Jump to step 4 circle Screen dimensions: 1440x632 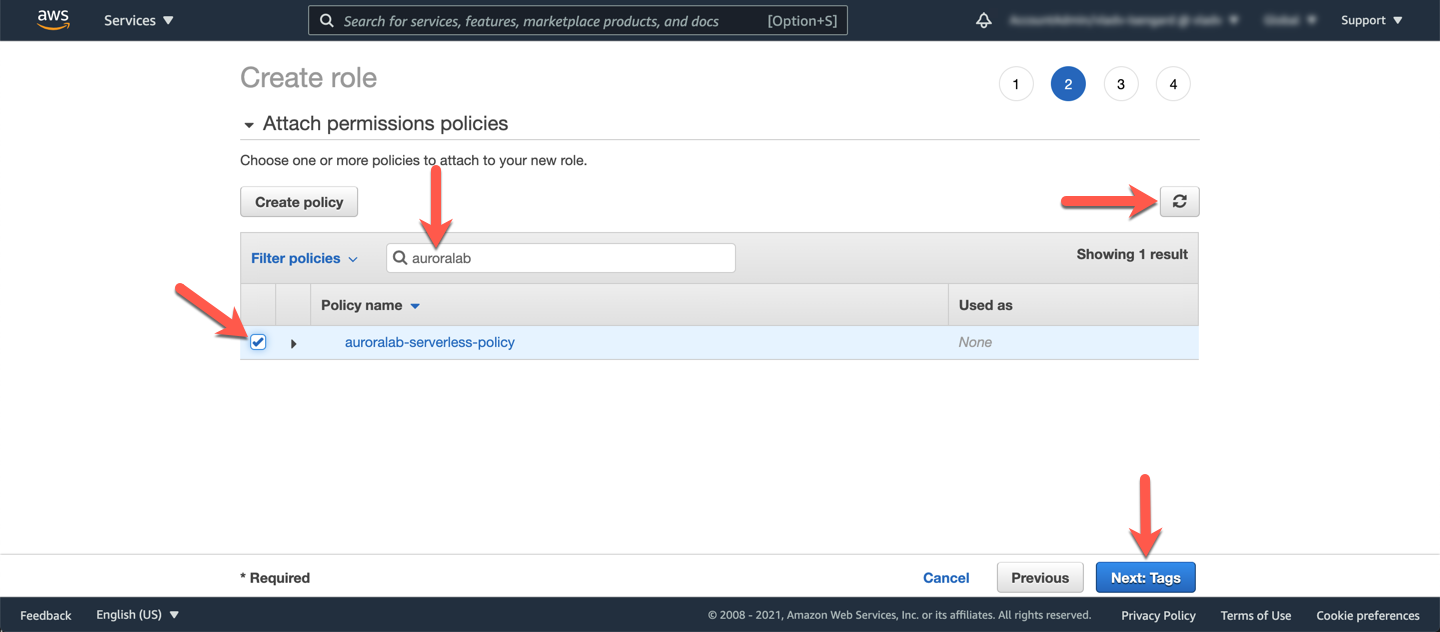1173,84
